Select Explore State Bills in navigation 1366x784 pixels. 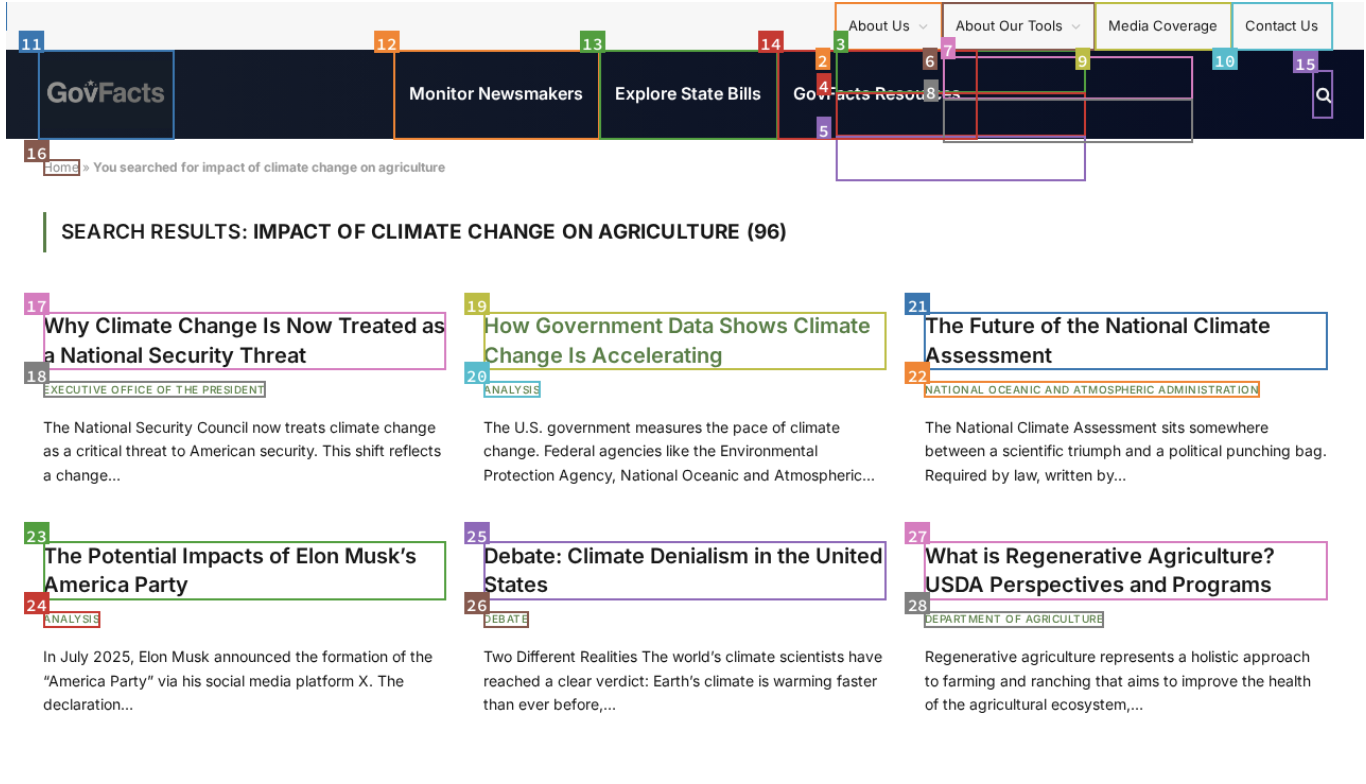click(688, 94)
